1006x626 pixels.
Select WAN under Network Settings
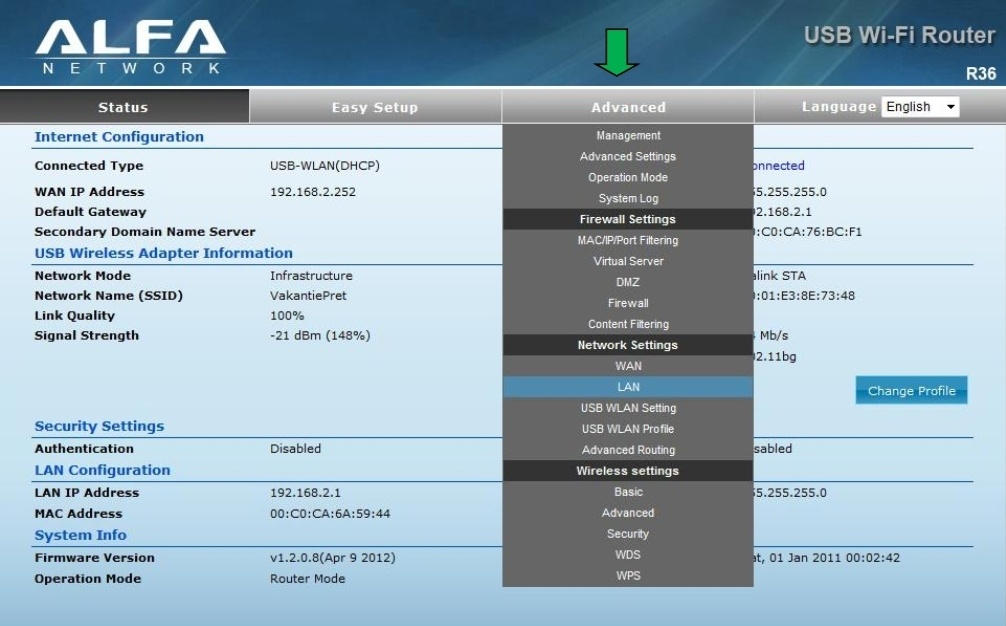click(x=628, y=366)
